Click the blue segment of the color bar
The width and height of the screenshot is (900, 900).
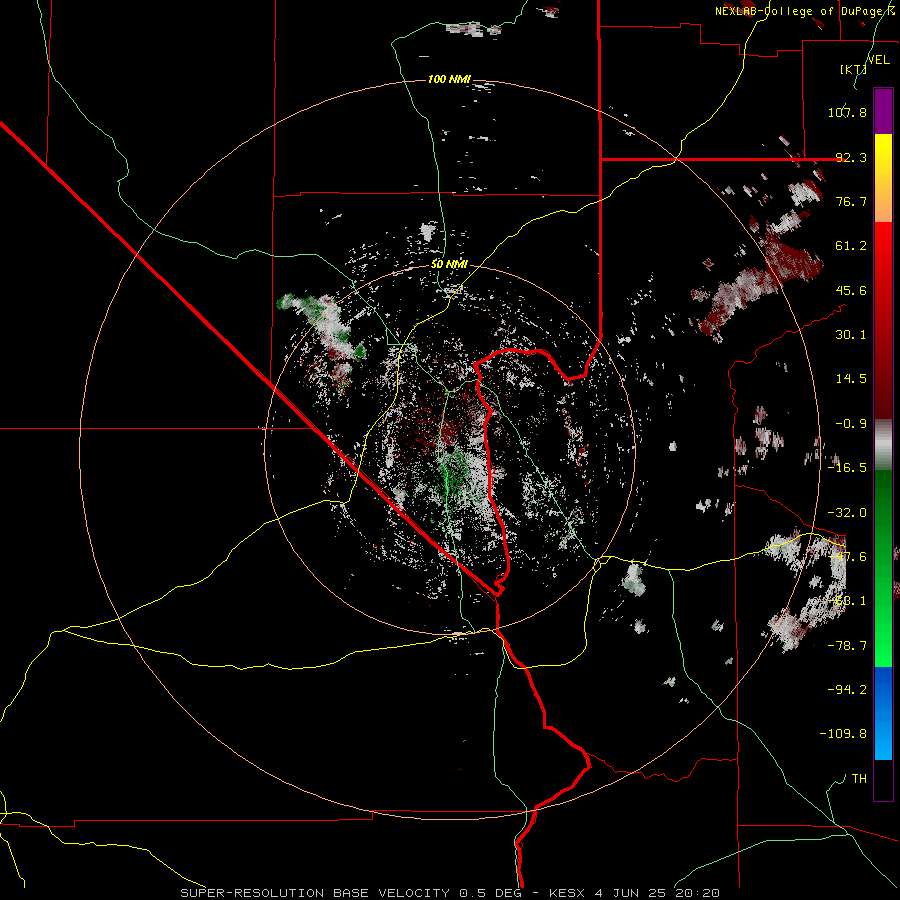(883, 714)
